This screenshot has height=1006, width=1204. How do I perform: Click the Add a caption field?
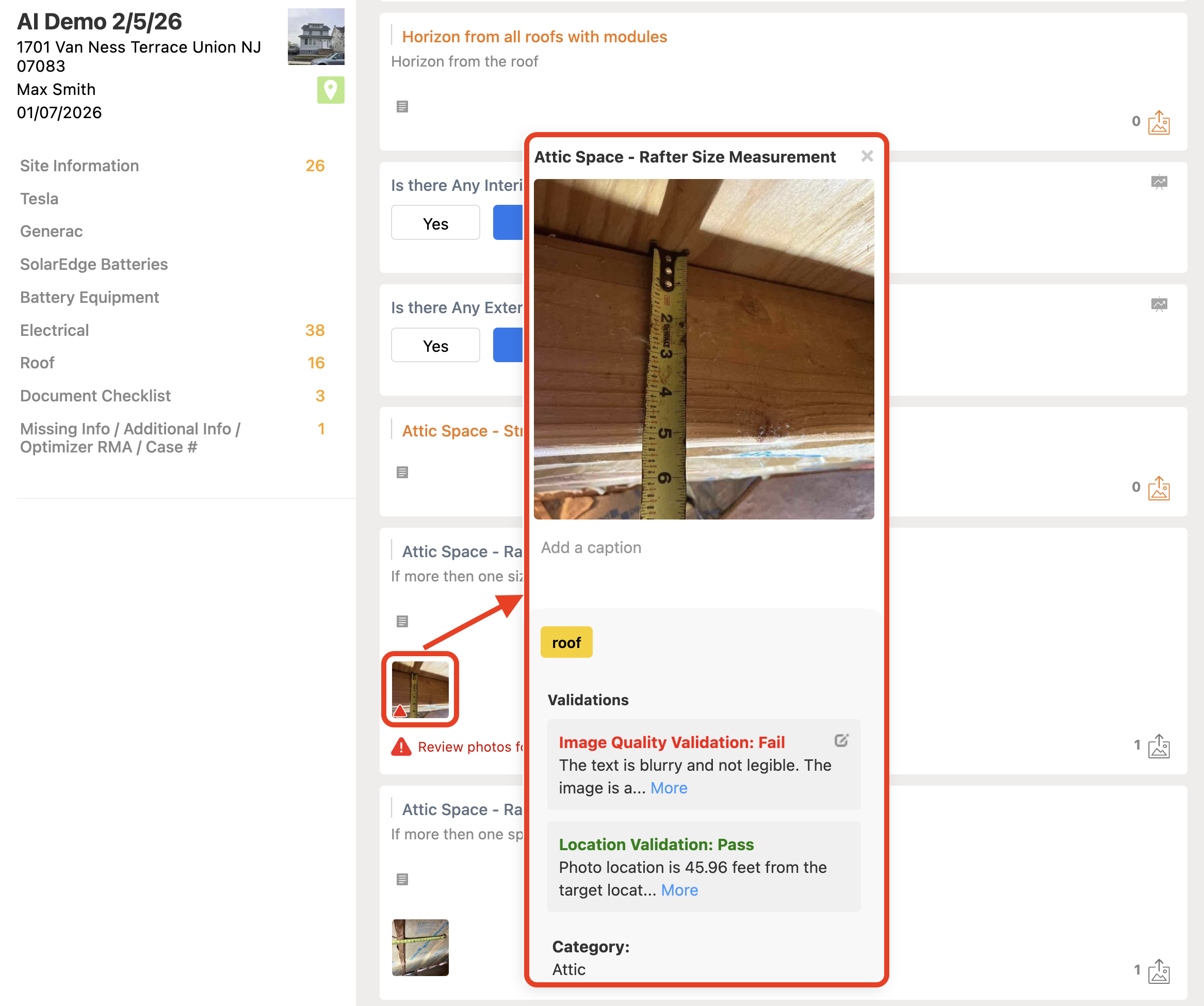591,547
